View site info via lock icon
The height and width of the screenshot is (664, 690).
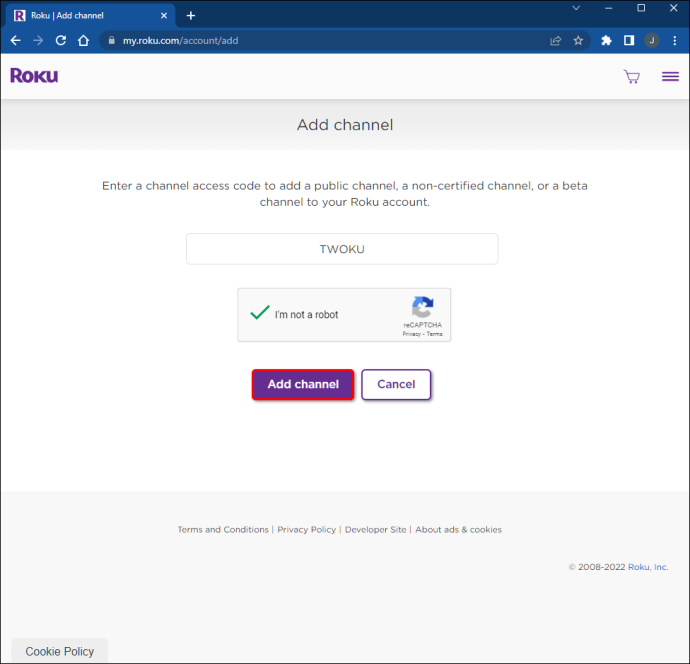click(112, 40)
